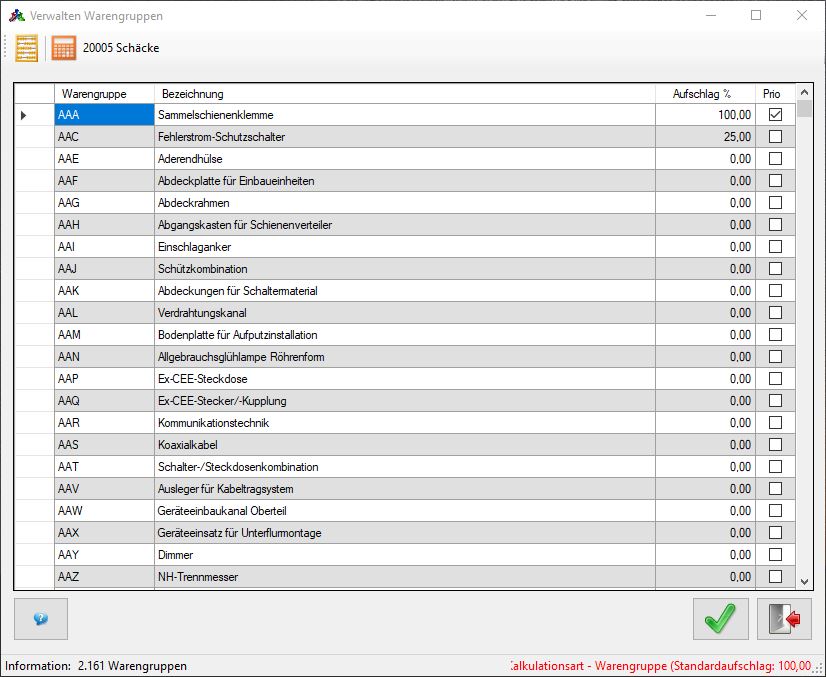Select Abdeckplatte für Einbaueinheiten cell

(x=405, y=181)
